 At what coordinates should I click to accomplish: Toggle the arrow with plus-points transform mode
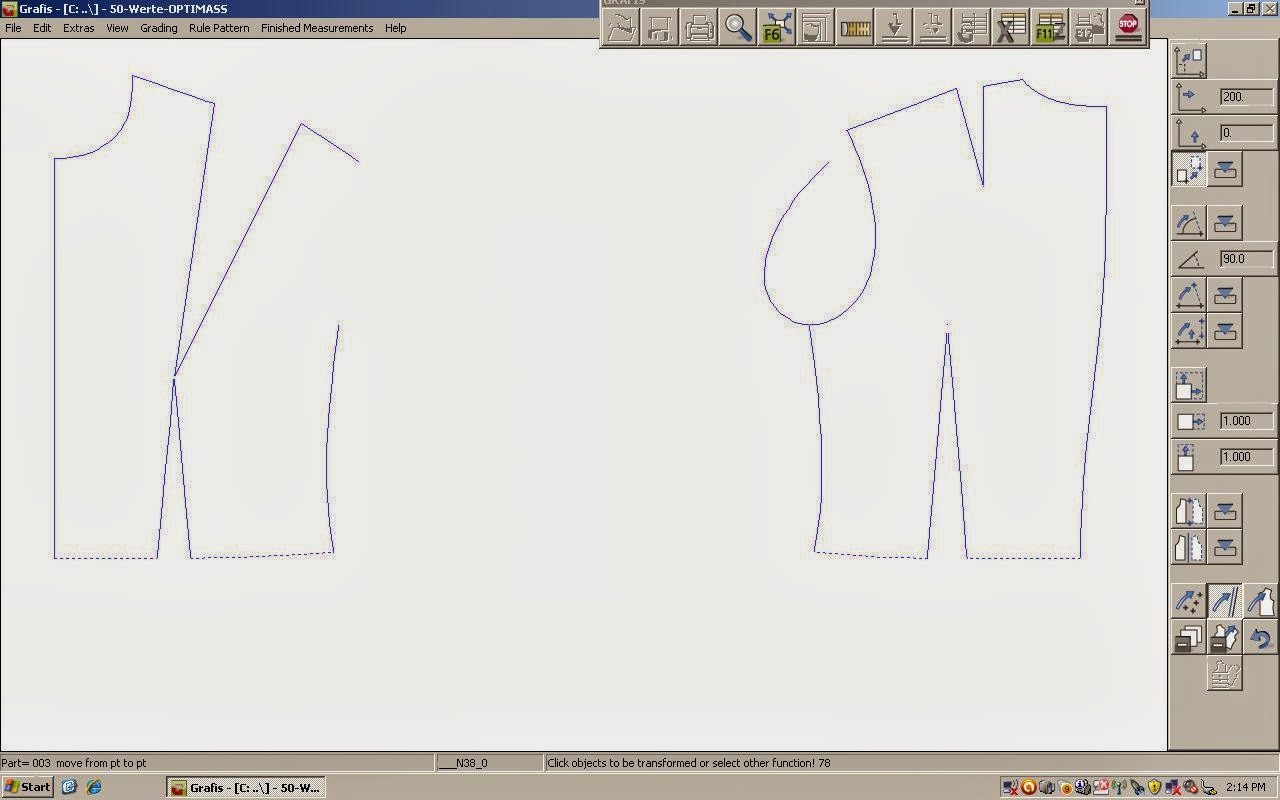[1189, 601]
